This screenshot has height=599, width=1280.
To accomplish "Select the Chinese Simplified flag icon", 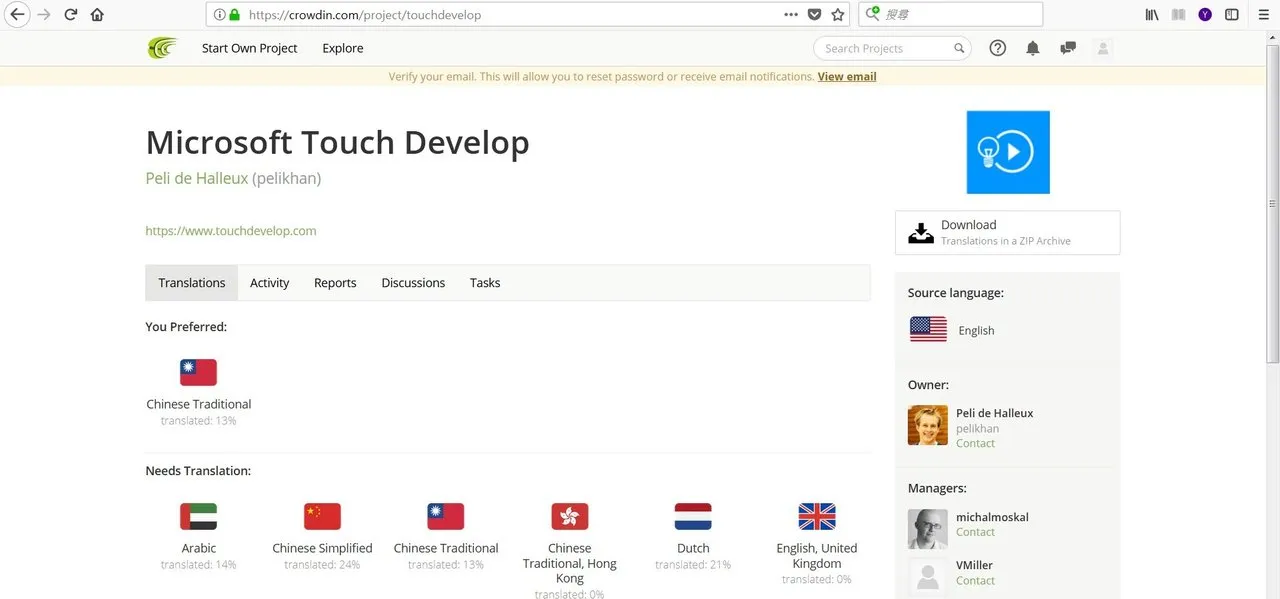I will coord(322,516).
